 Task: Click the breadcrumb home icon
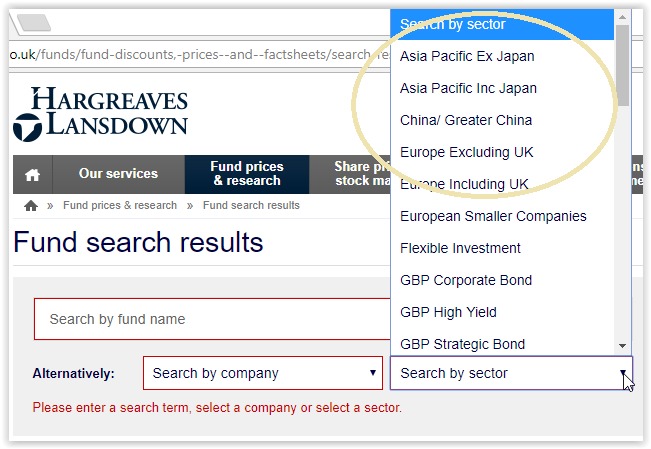pos(31,205)
